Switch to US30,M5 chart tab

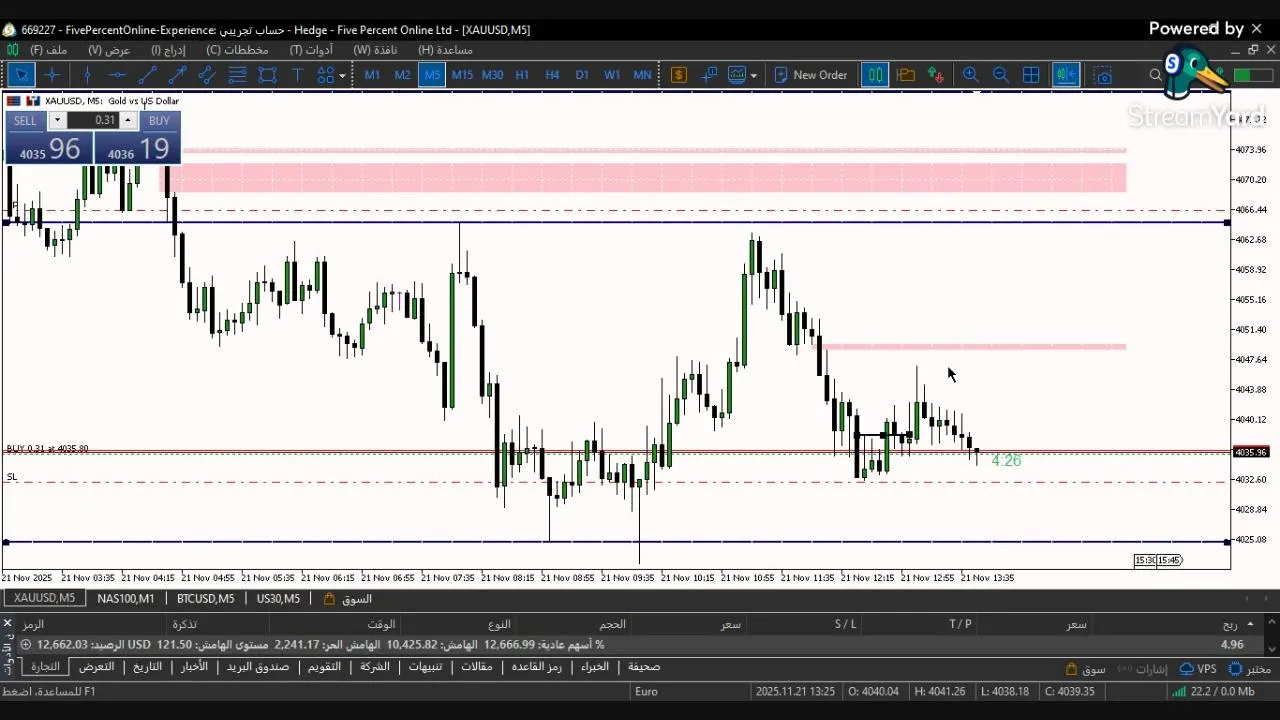pos(278,599)
